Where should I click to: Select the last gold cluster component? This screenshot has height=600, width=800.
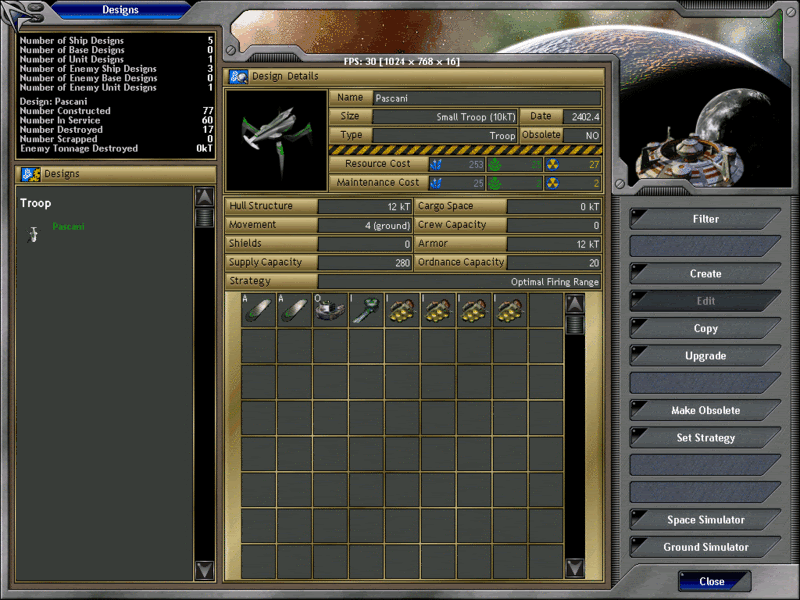[x=510, y=310]
